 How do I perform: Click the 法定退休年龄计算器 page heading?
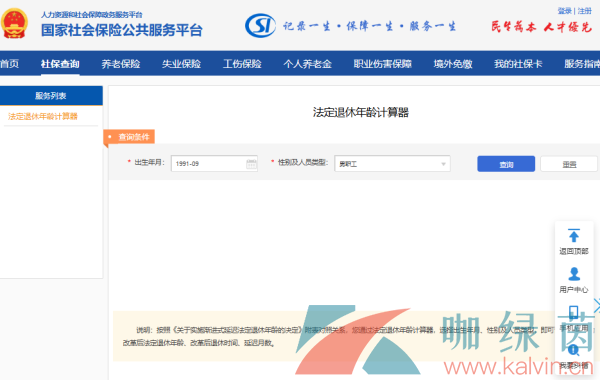(361, 113)
